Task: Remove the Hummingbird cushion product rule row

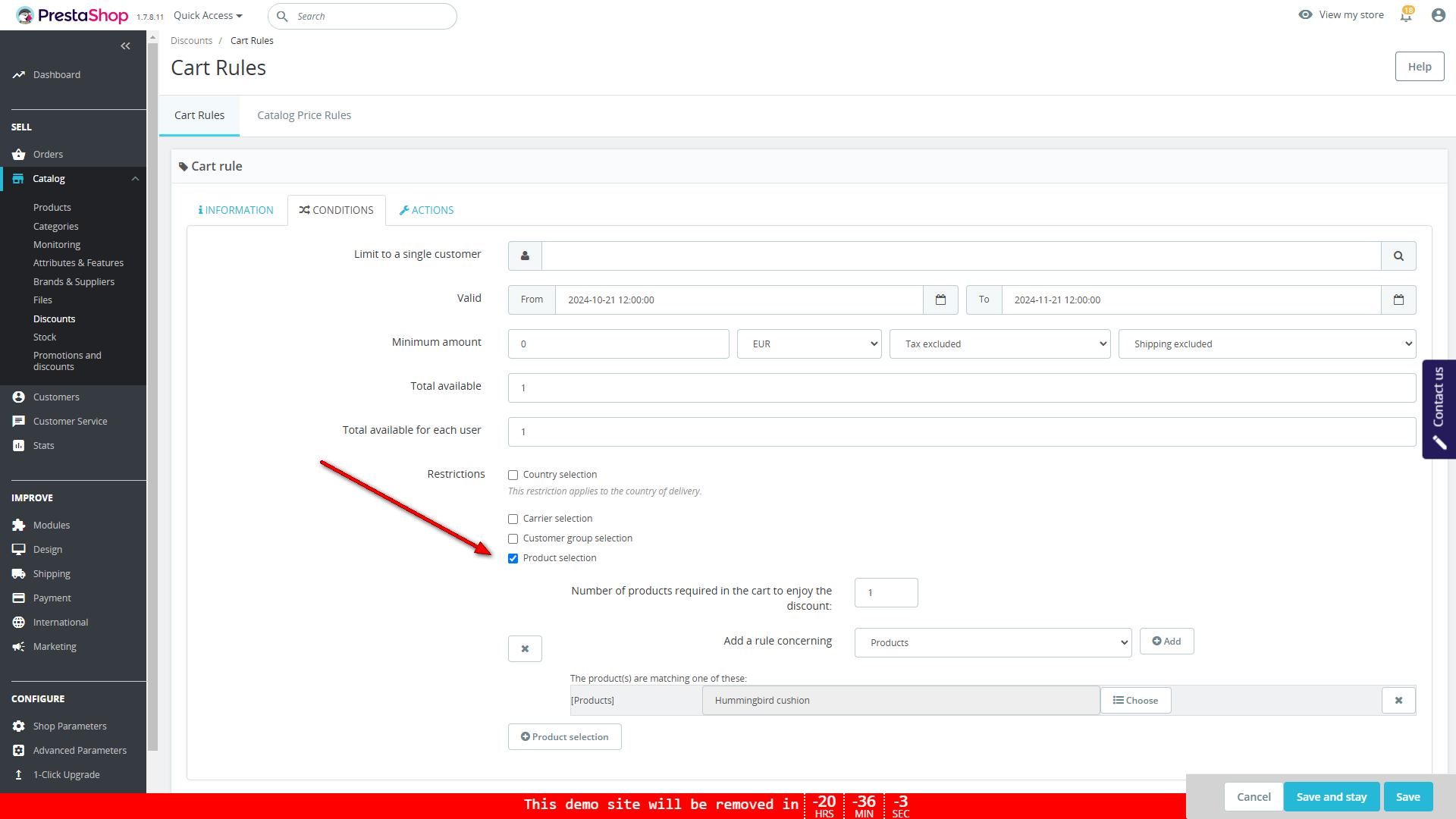Action: [1398, 701]
